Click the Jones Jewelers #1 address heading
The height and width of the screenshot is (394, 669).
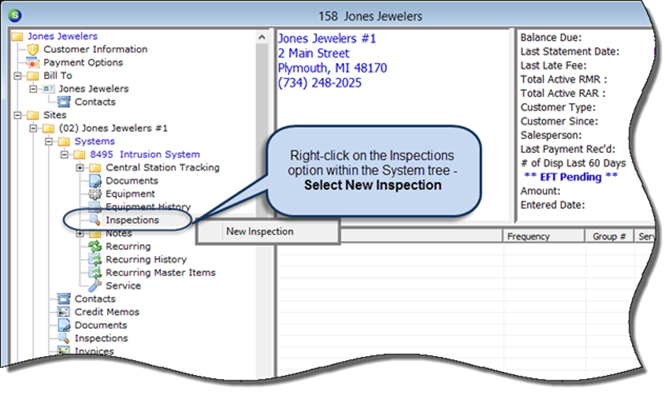tap(327, 39)
